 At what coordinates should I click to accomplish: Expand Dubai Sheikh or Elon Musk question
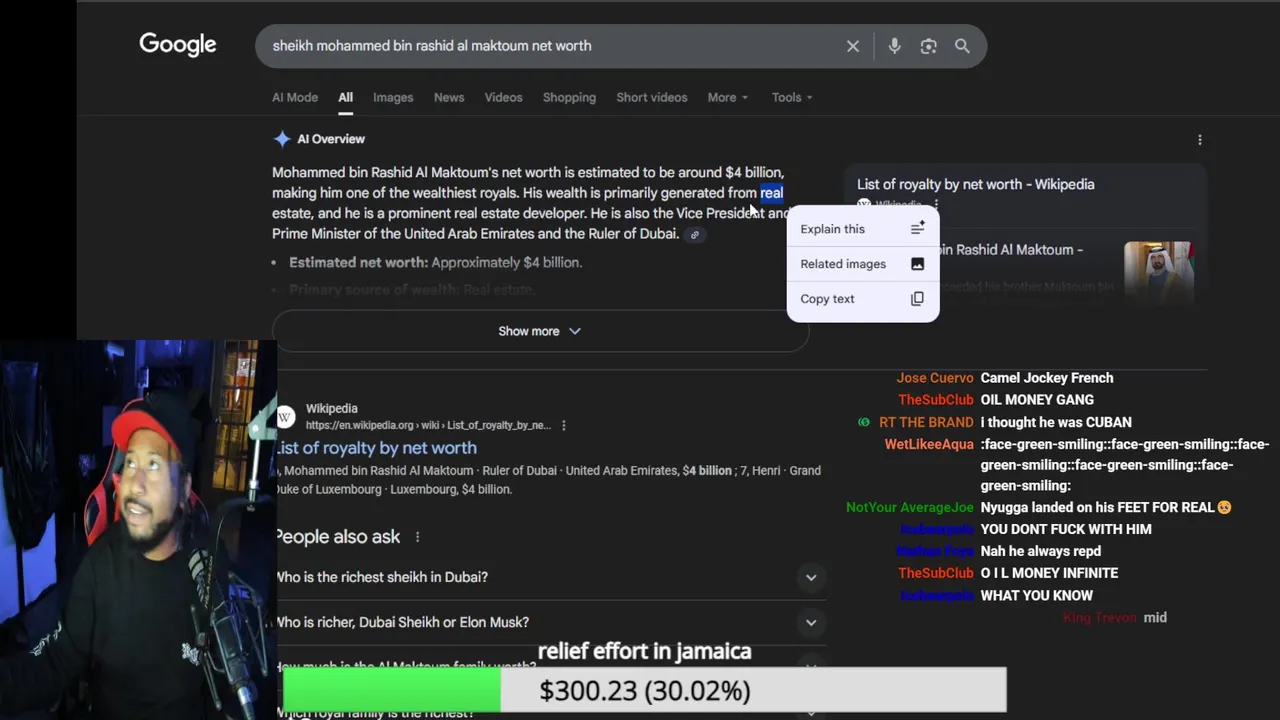pos(548,622)
